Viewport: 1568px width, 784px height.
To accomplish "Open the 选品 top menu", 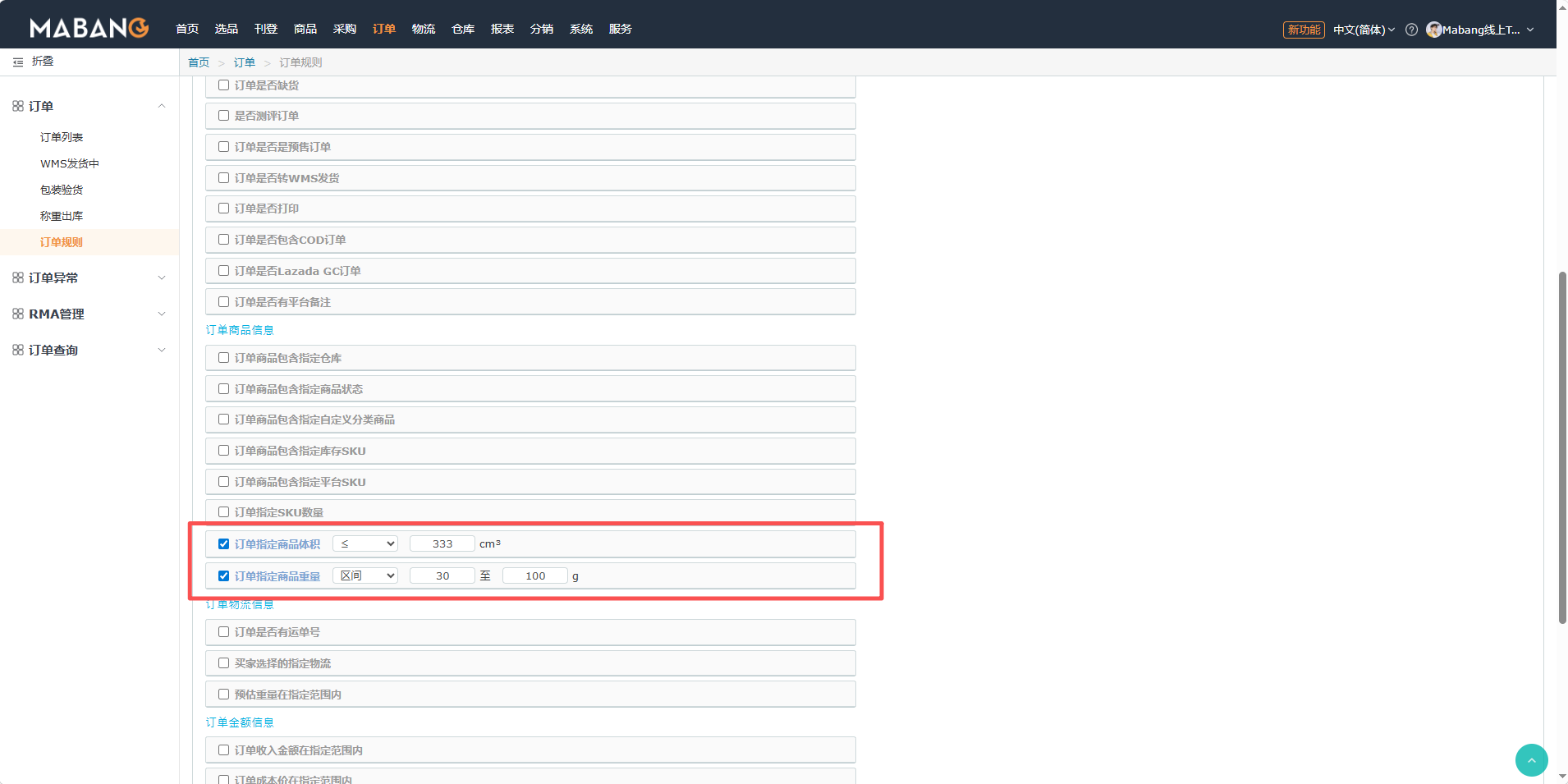I will click(227, 29).
